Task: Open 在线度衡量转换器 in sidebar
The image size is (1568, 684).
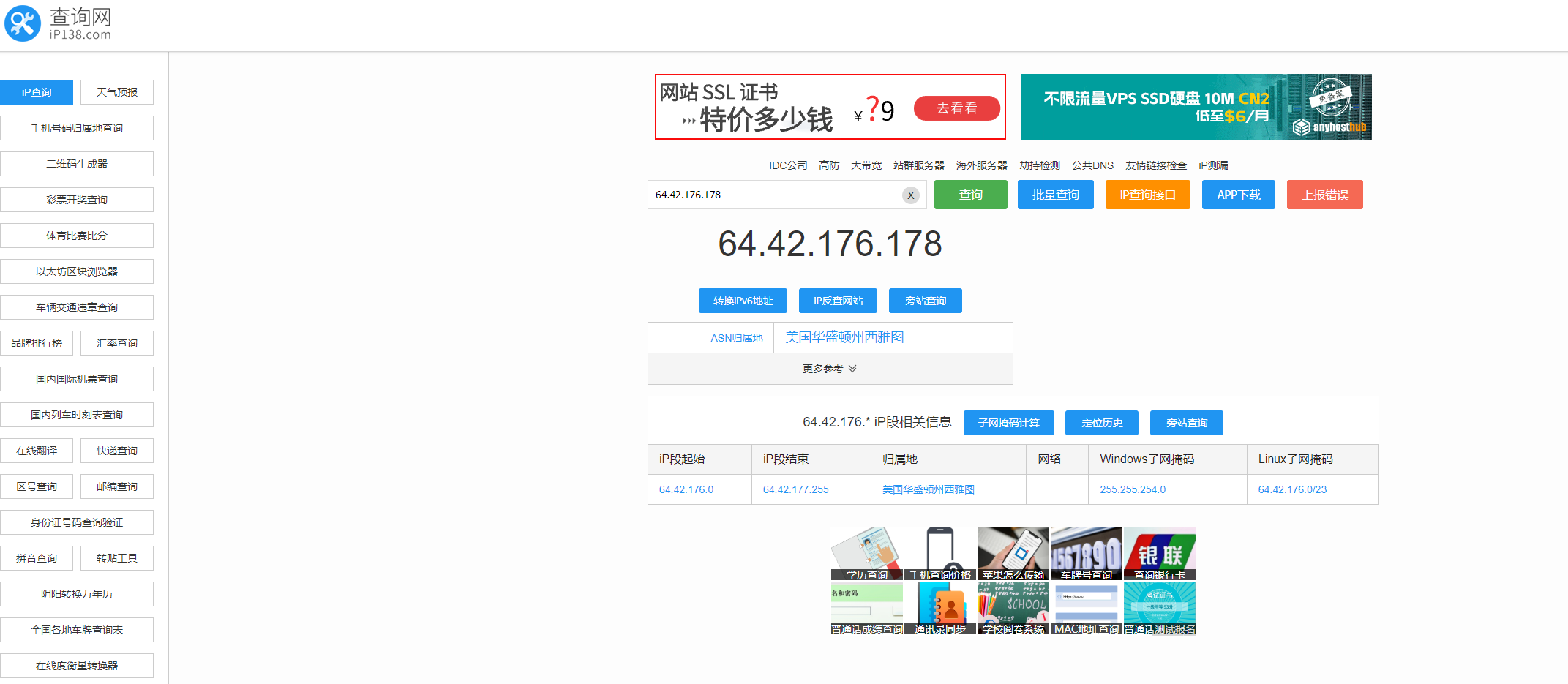Action: coord(77,666)
